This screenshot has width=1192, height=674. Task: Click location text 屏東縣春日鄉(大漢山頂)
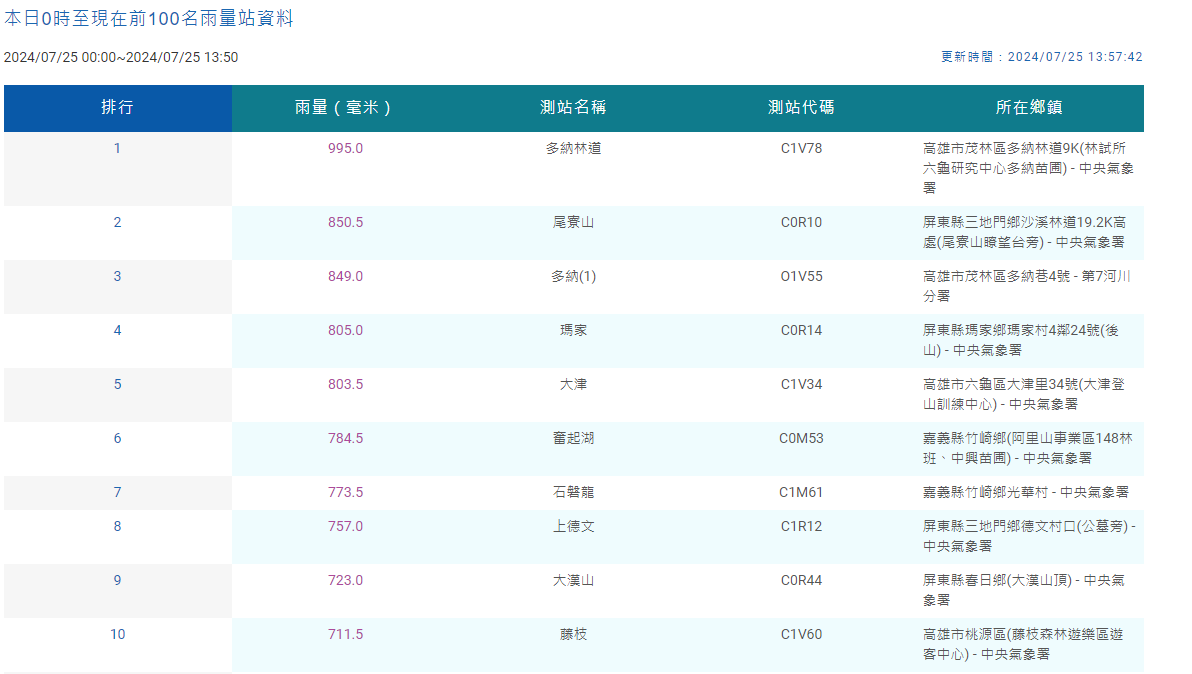(997, 581)
